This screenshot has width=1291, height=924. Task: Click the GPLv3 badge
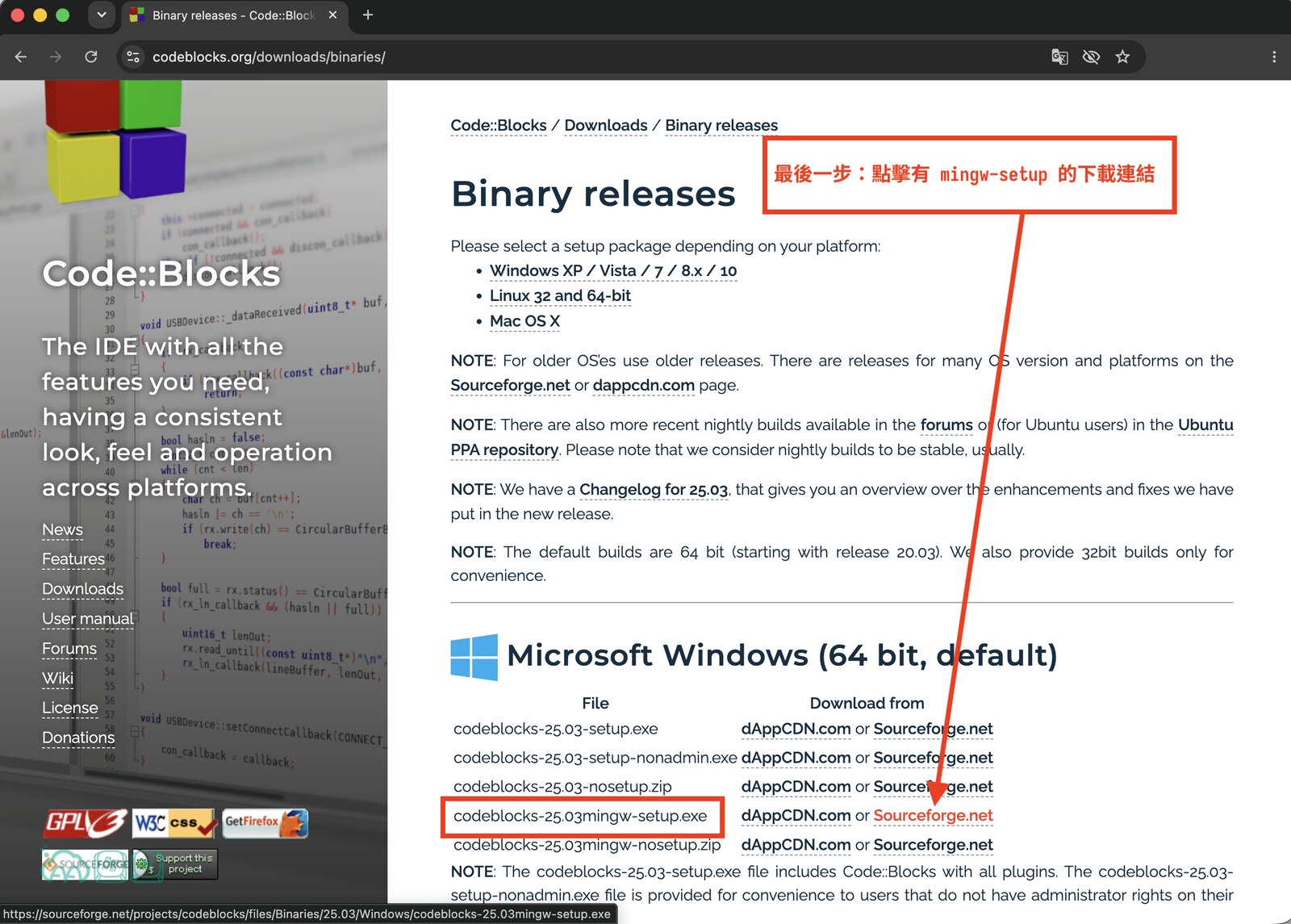[x=85, y=823]
